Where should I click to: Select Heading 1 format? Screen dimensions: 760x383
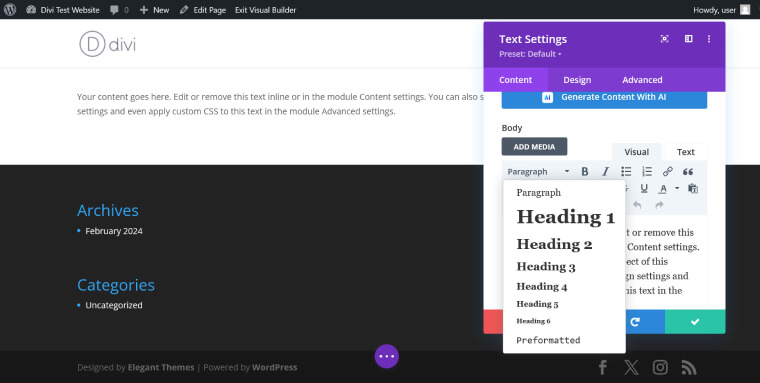(564, 217)
